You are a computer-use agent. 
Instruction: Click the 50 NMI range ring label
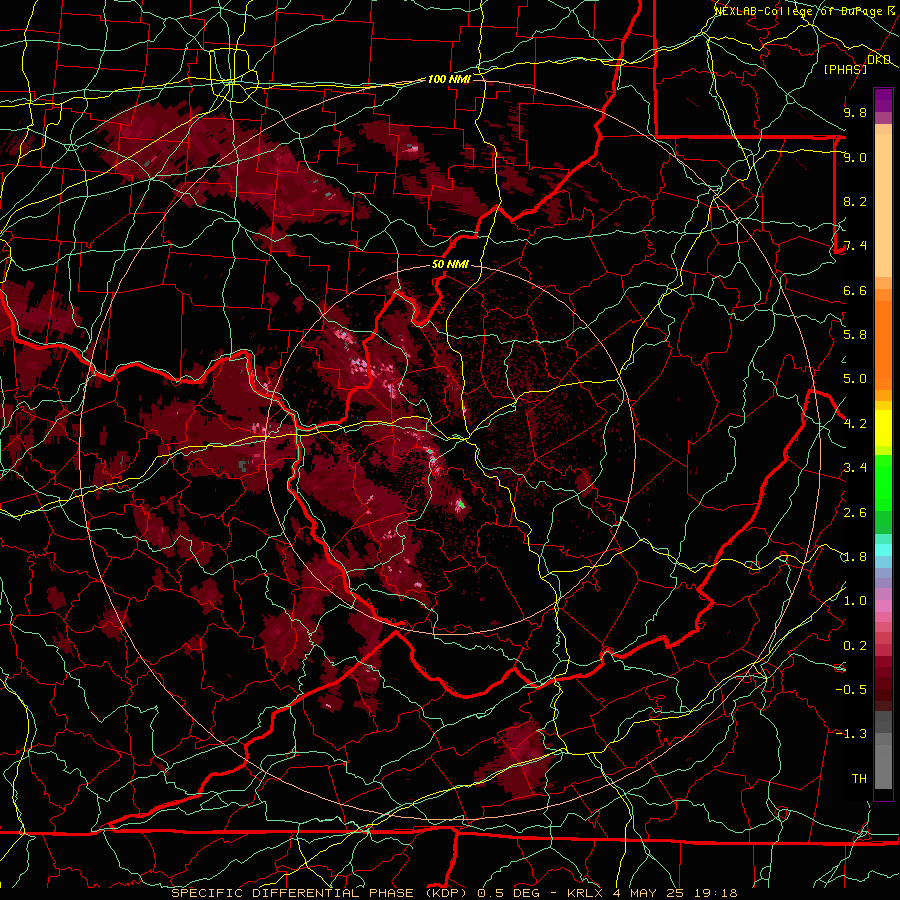(450, 265)
